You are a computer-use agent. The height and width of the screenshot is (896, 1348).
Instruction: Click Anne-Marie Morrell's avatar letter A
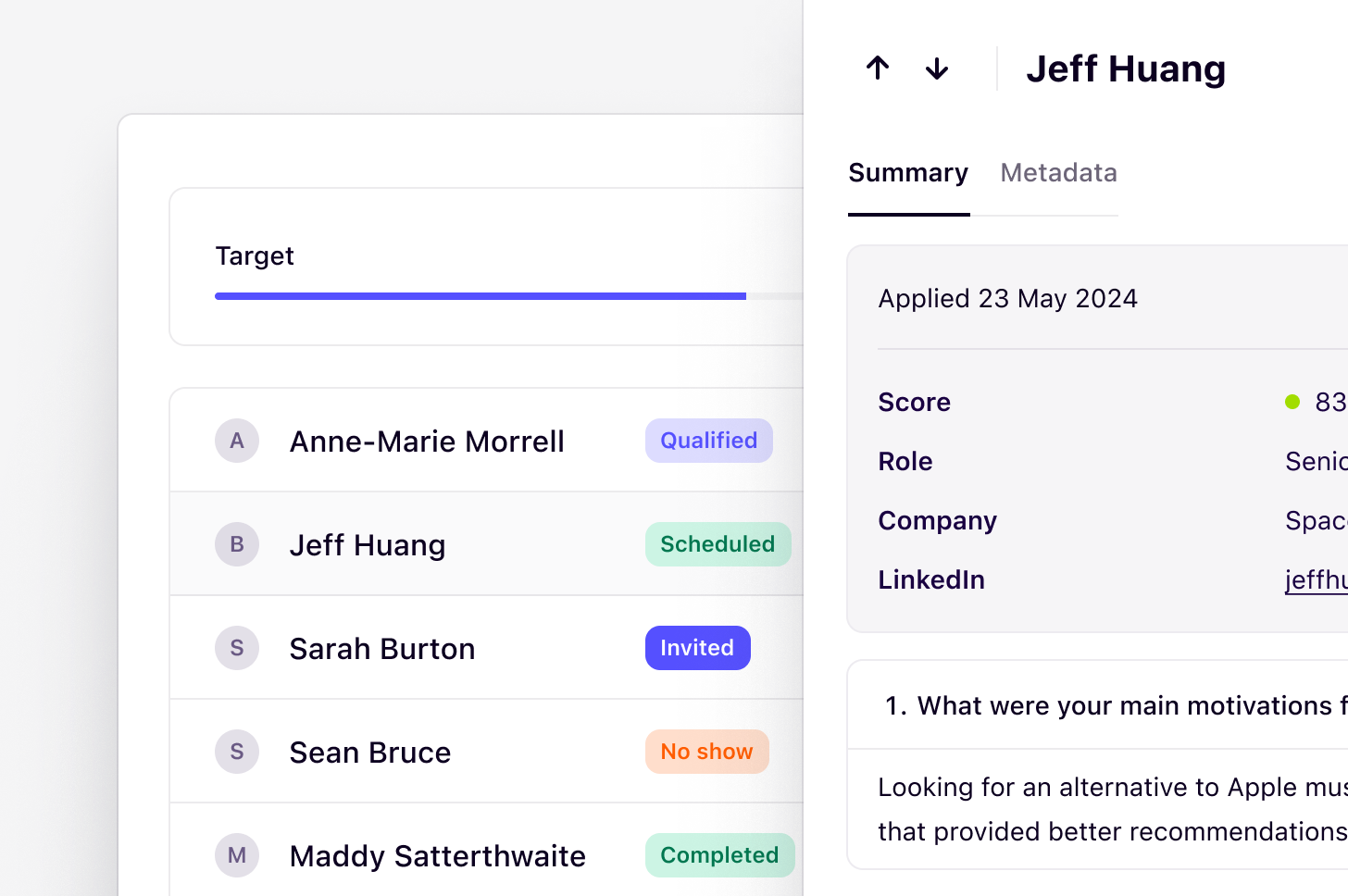[237, 441]
